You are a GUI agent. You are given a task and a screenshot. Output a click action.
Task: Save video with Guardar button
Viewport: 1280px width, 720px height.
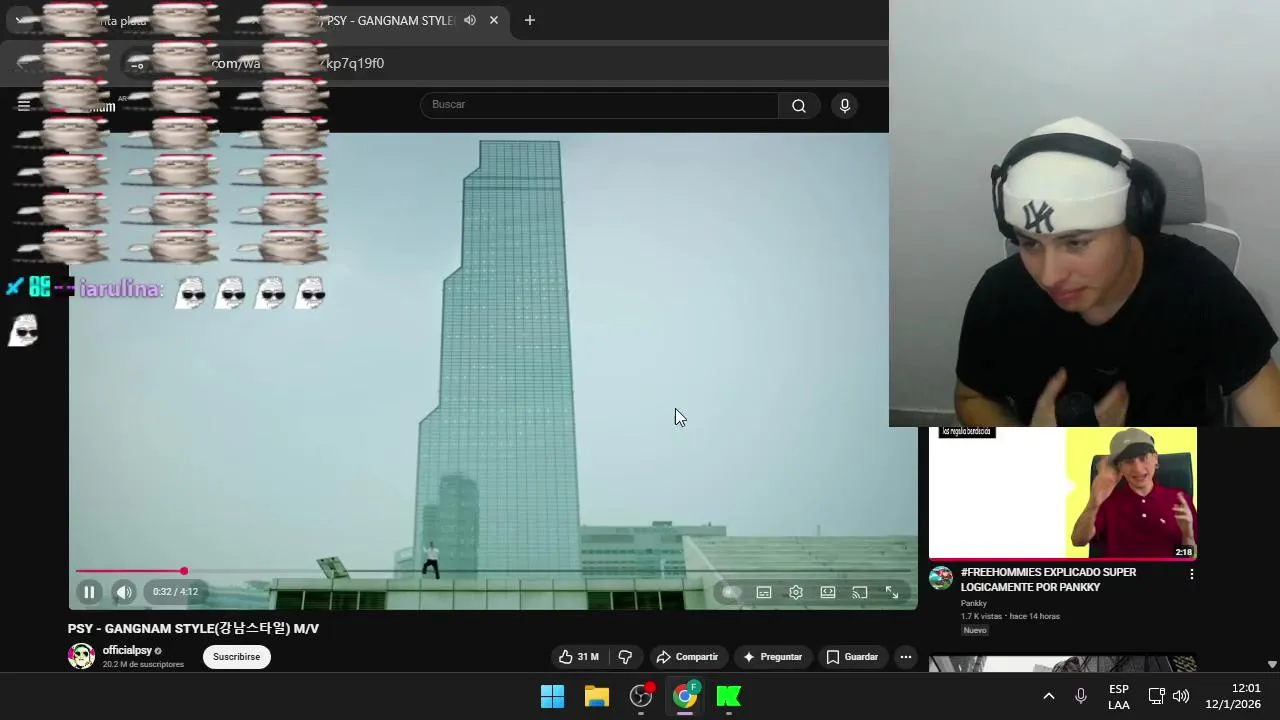tap(852, 657)
